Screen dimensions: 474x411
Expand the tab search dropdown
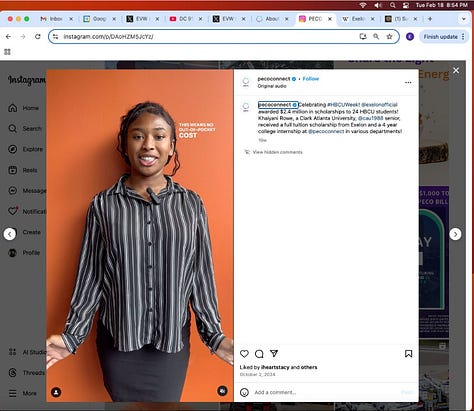(464, 19)
